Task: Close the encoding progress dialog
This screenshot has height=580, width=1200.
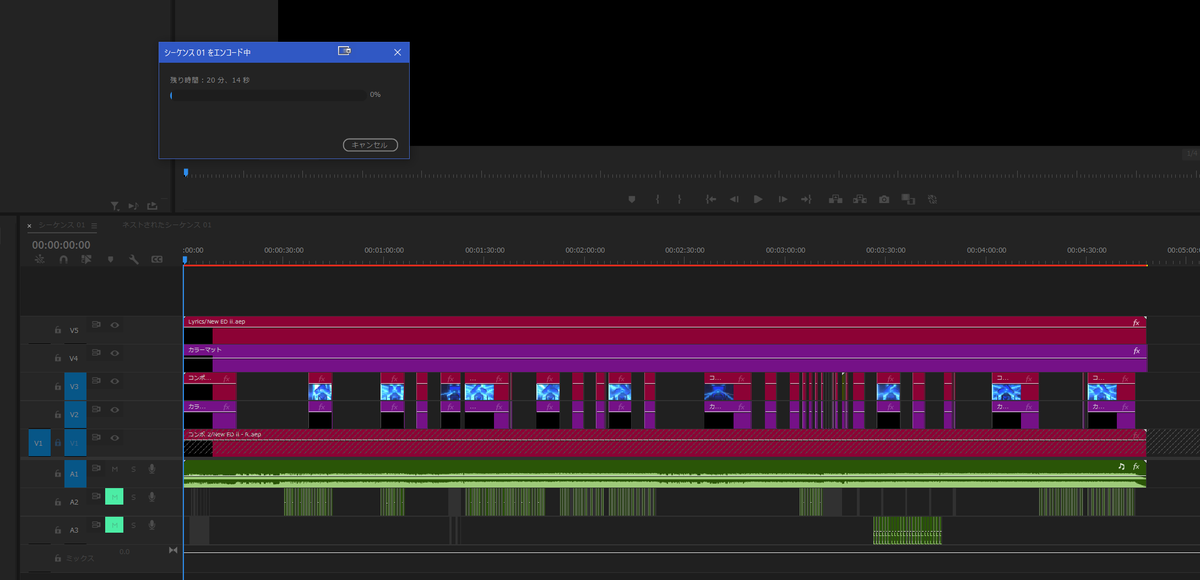Action: [x=397, y=52]
